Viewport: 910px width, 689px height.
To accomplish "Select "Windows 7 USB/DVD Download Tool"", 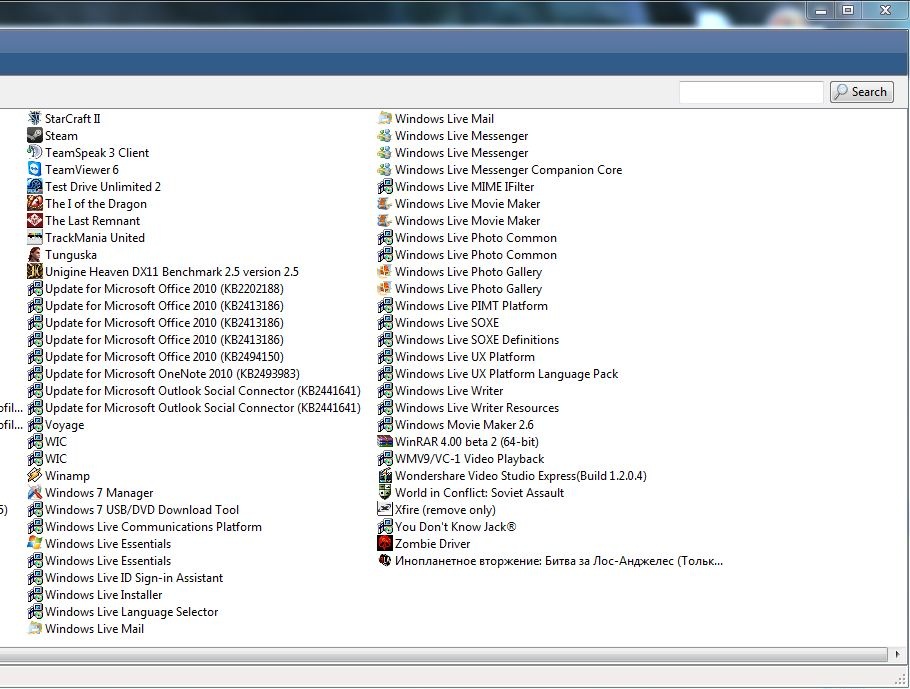I will pyautogui.click(x=142, y=509).
